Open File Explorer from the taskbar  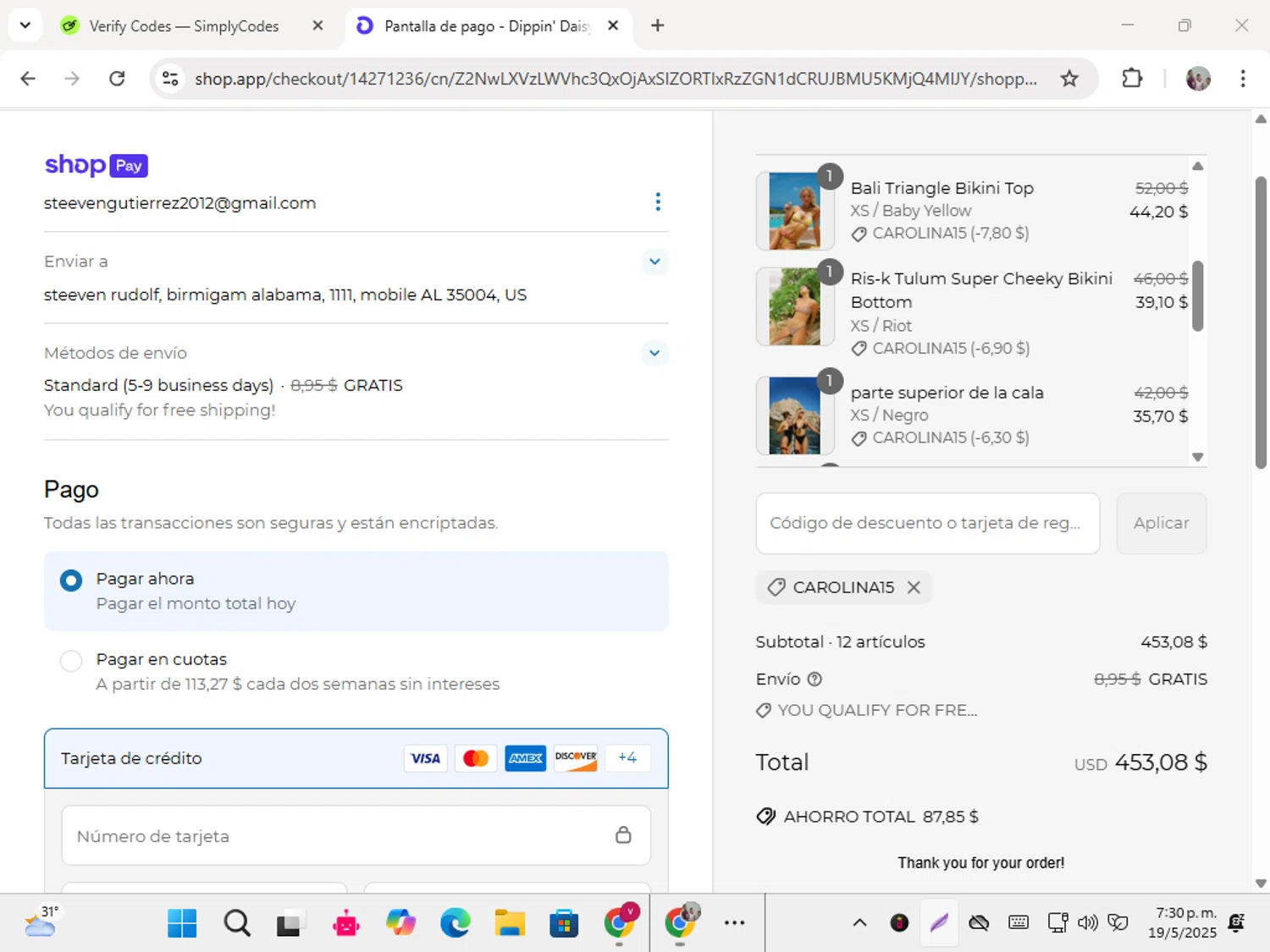click(x=510, y=923)
